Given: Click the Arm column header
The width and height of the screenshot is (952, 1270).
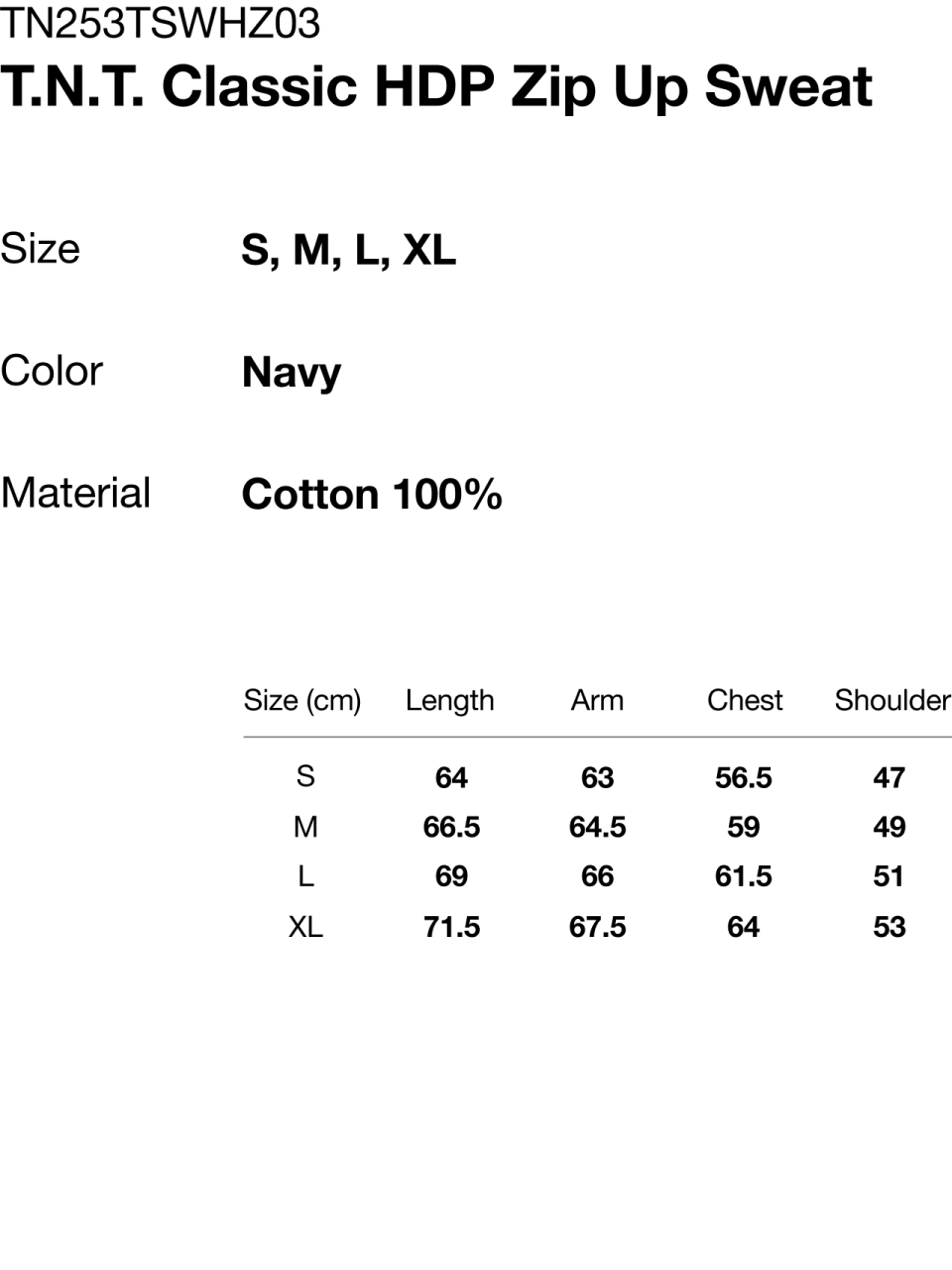Looking at the screenshot, I should (x=597, y=700).
